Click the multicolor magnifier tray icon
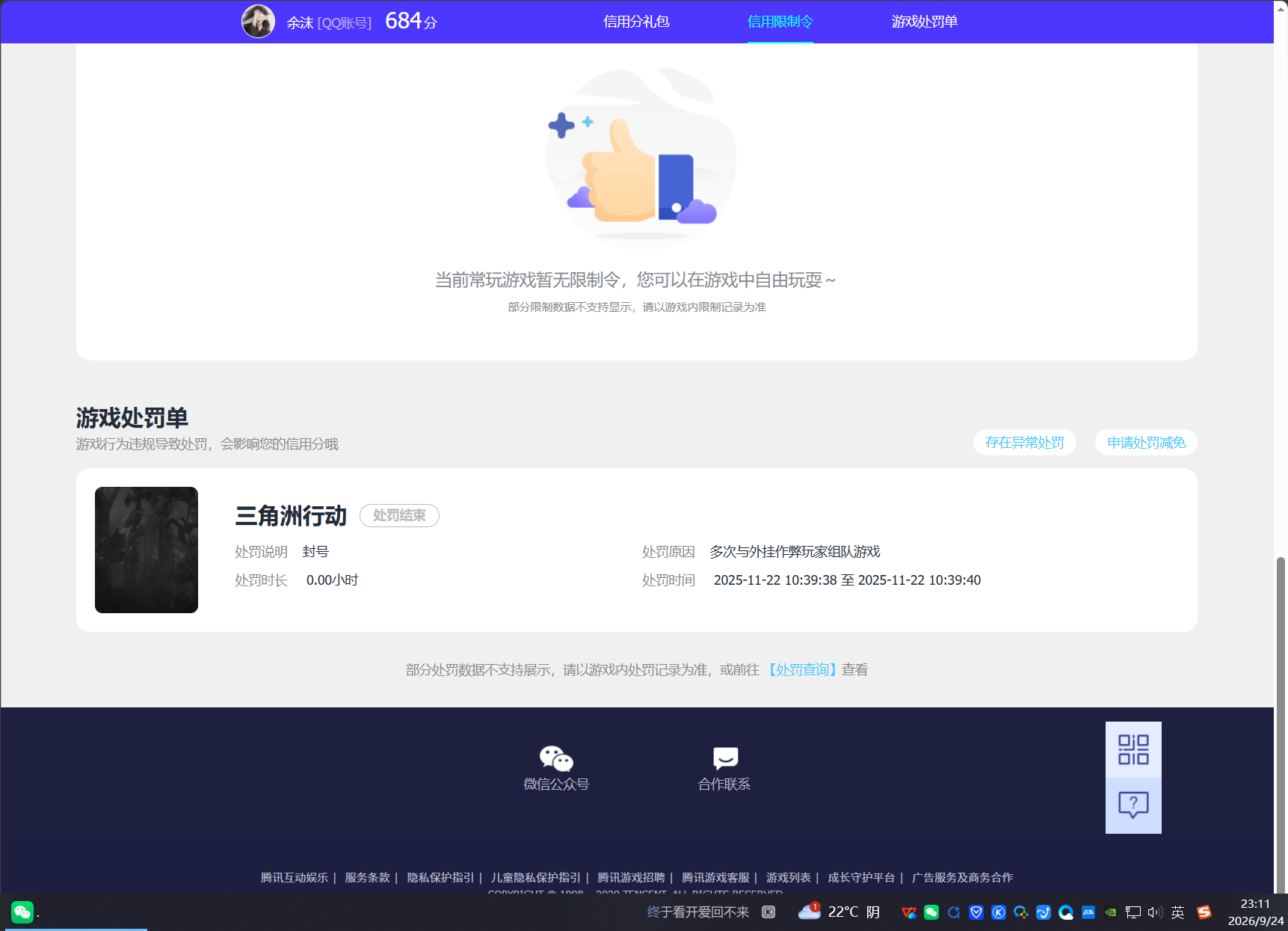 click(x=1021, y=912)
